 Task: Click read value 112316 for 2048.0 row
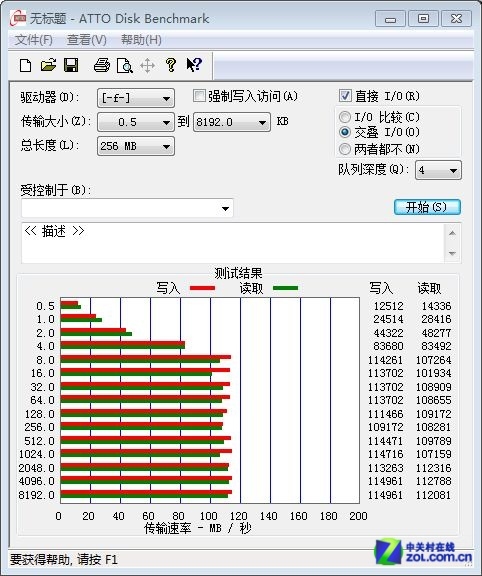pos(434,468)
